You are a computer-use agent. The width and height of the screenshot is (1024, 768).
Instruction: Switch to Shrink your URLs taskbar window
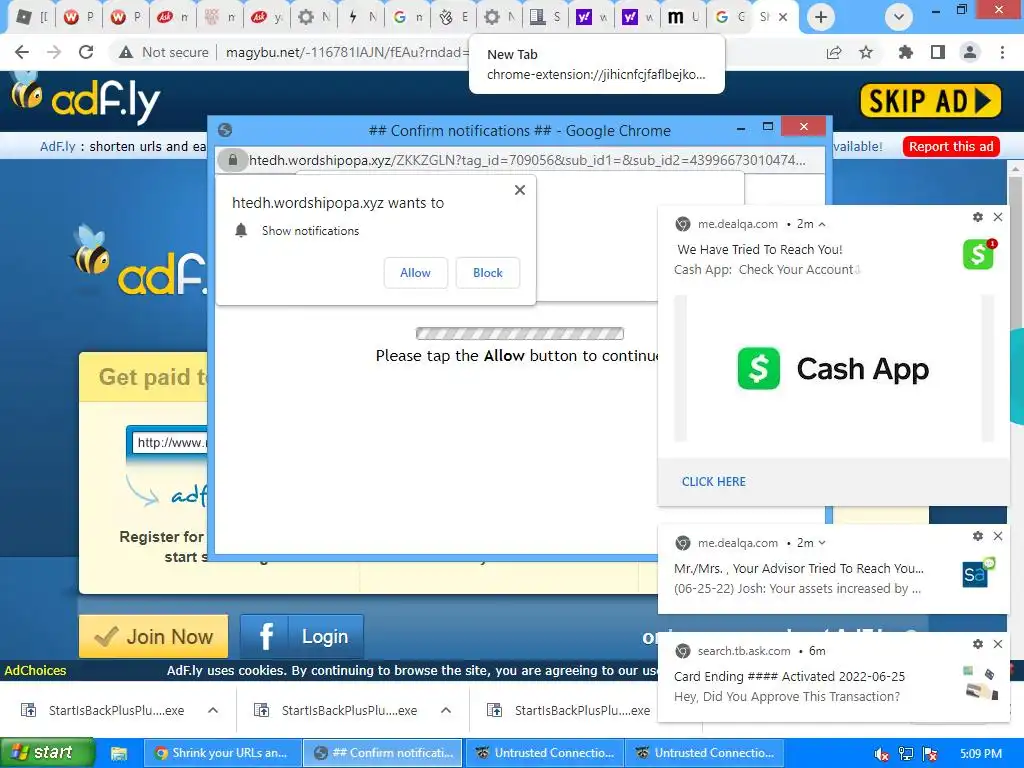(222, 753)
